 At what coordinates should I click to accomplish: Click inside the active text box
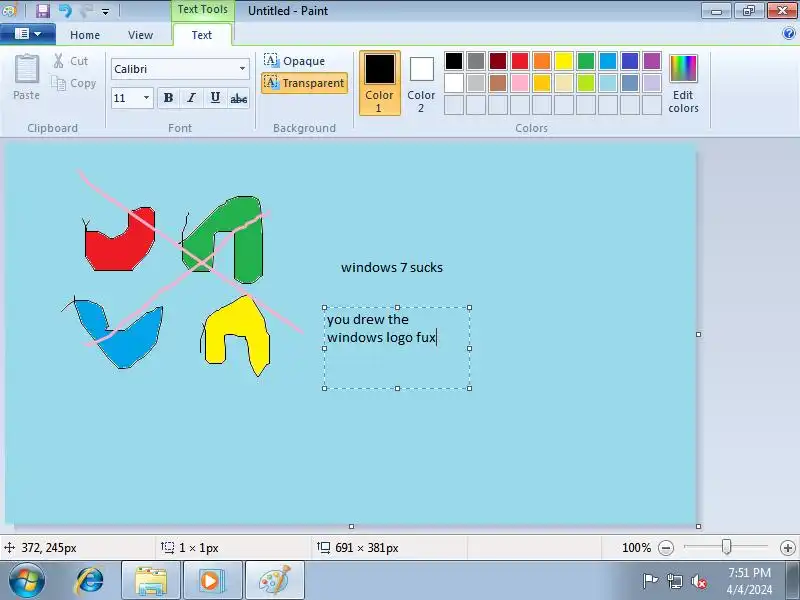[x=397, y=348]
